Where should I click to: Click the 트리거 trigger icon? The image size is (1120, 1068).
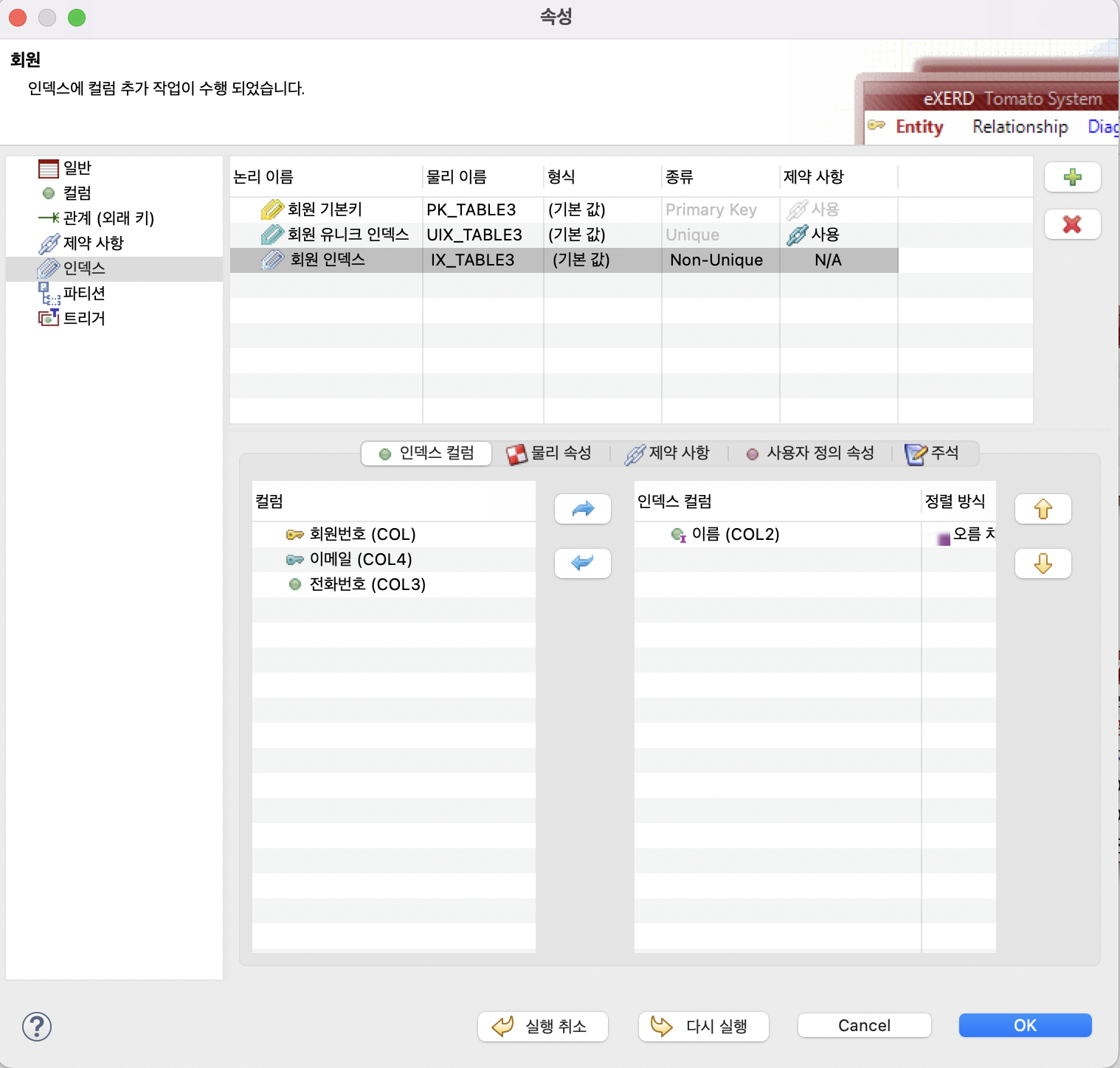pos(49,318)
